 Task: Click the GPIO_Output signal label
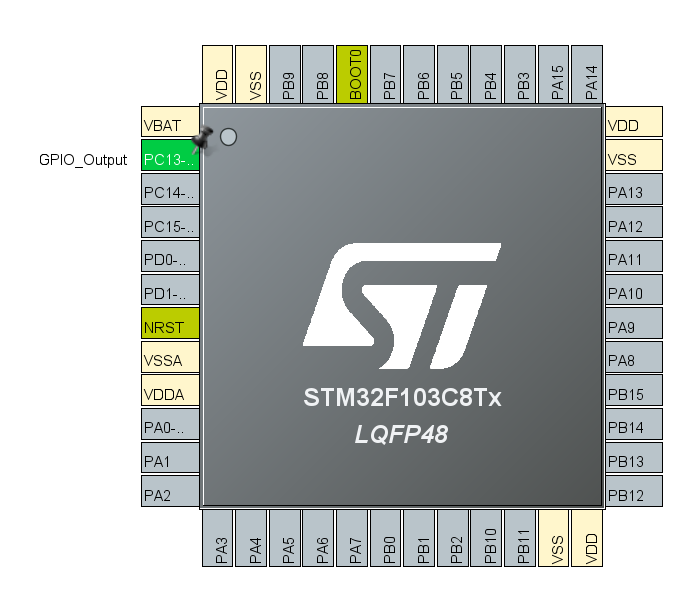pyautogui.click(x=83, y=160)
